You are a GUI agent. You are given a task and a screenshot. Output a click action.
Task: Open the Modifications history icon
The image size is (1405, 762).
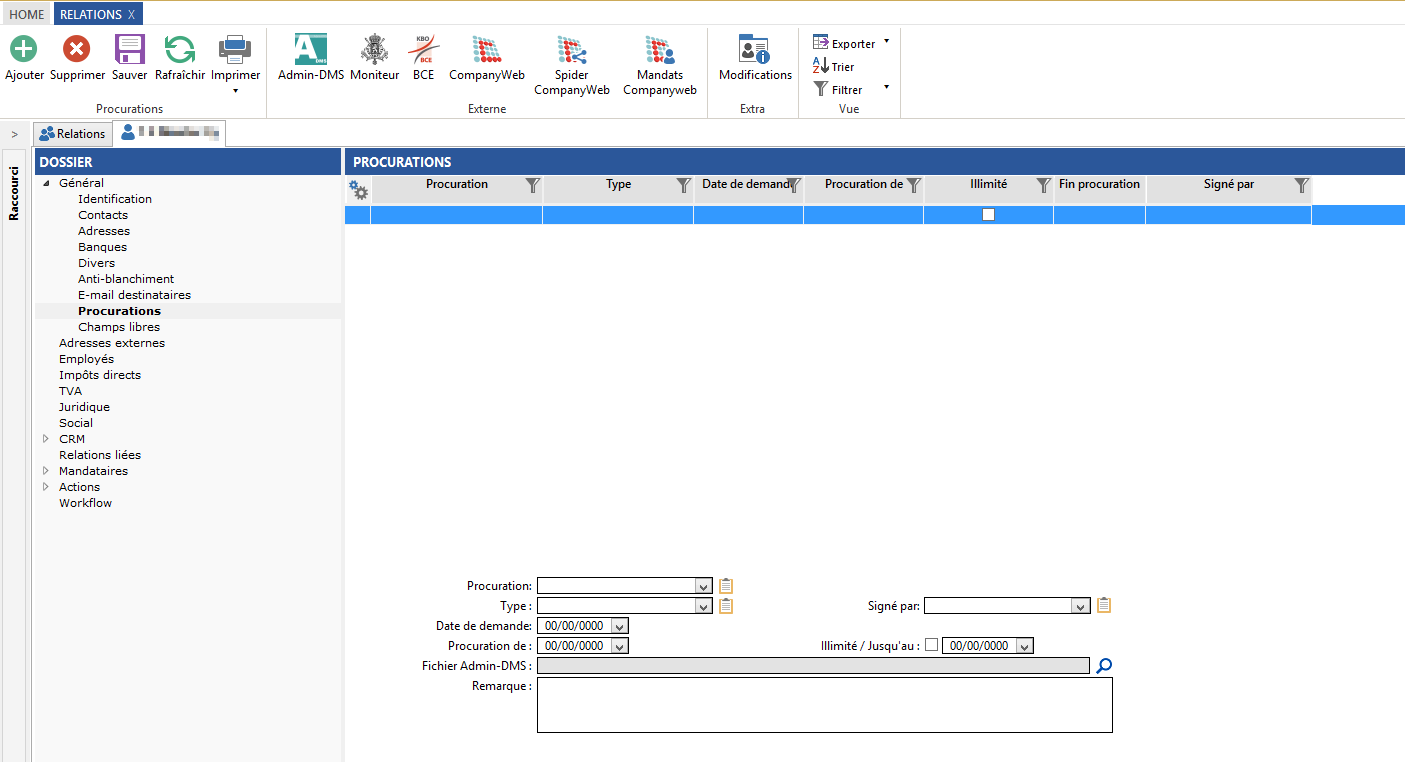754,49
